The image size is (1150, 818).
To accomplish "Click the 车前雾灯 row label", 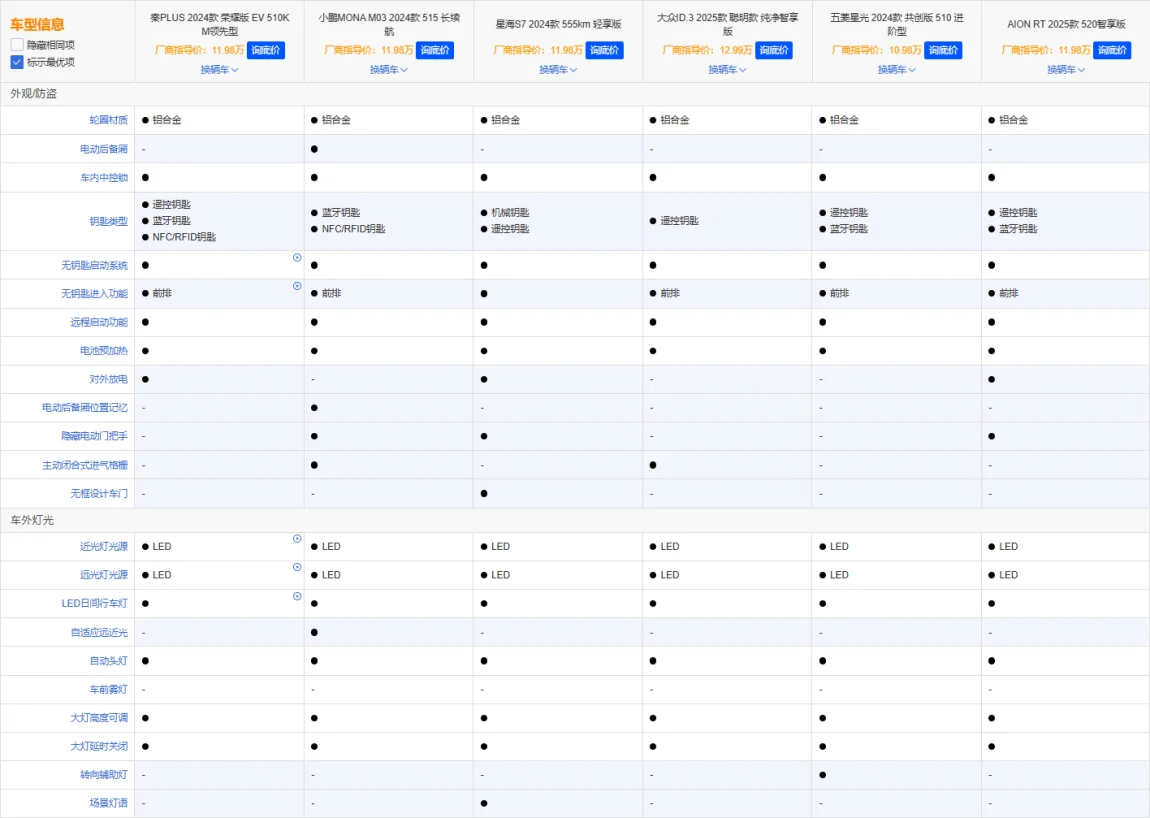I will pyautogui.click(x=109, y=690).
